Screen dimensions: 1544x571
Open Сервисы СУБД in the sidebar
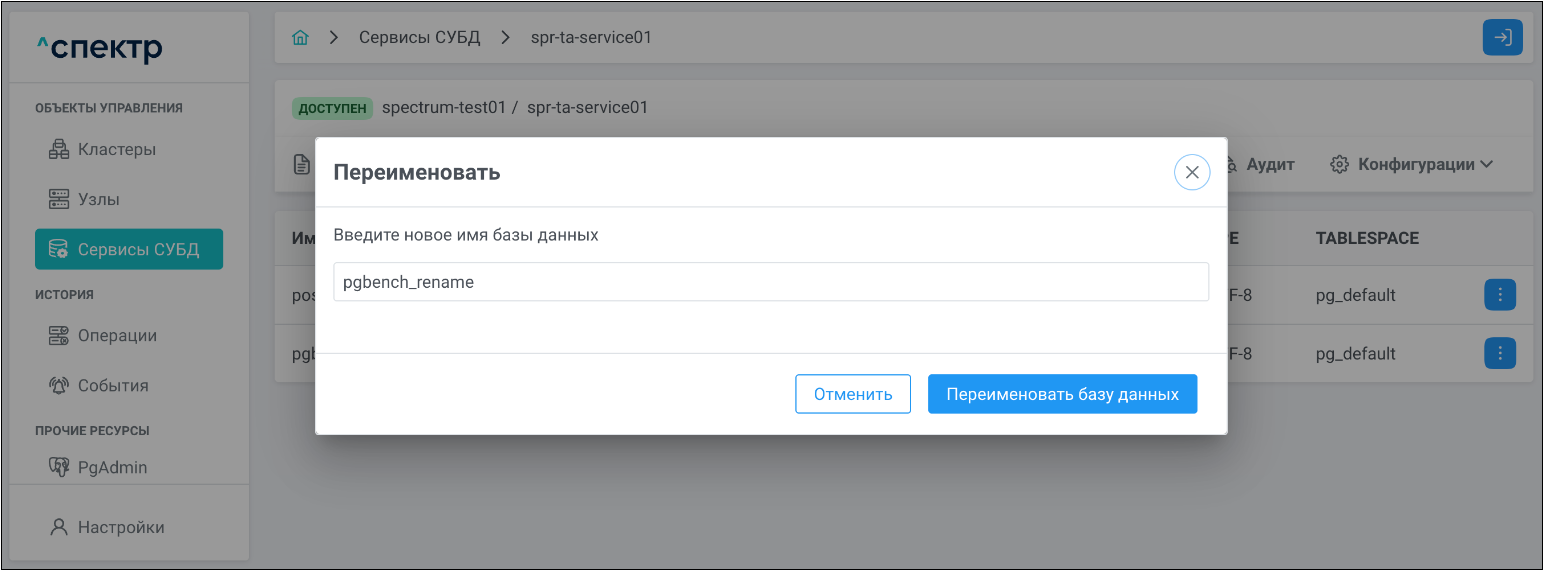[129, 250]
